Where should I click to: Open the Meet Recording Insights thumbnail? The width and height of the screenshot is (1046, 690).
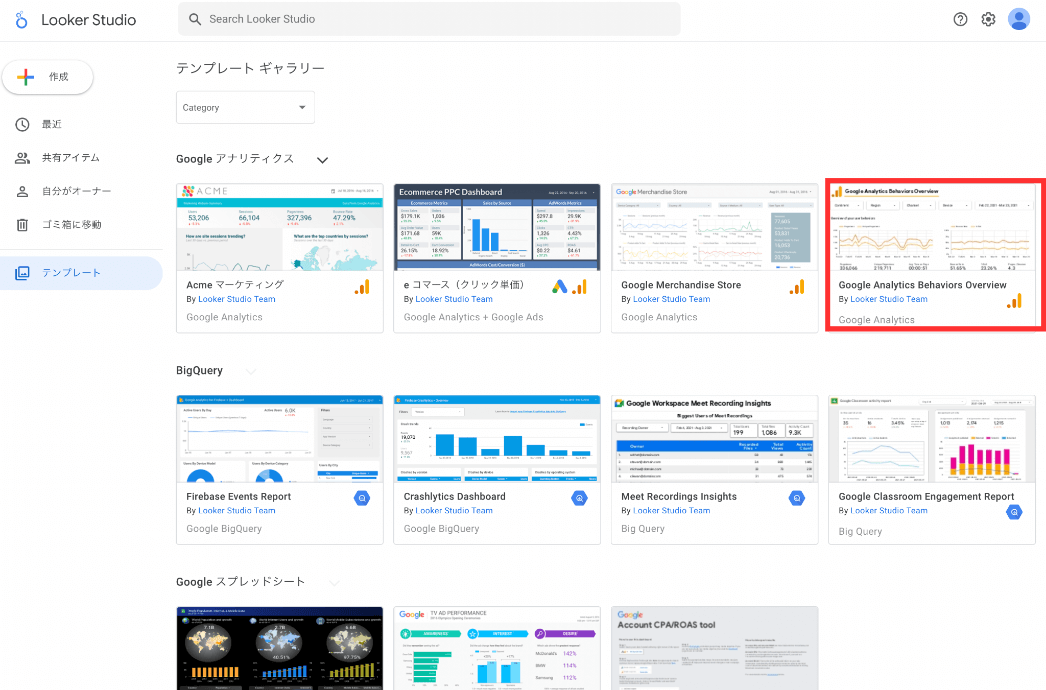[x=714, y=438]
